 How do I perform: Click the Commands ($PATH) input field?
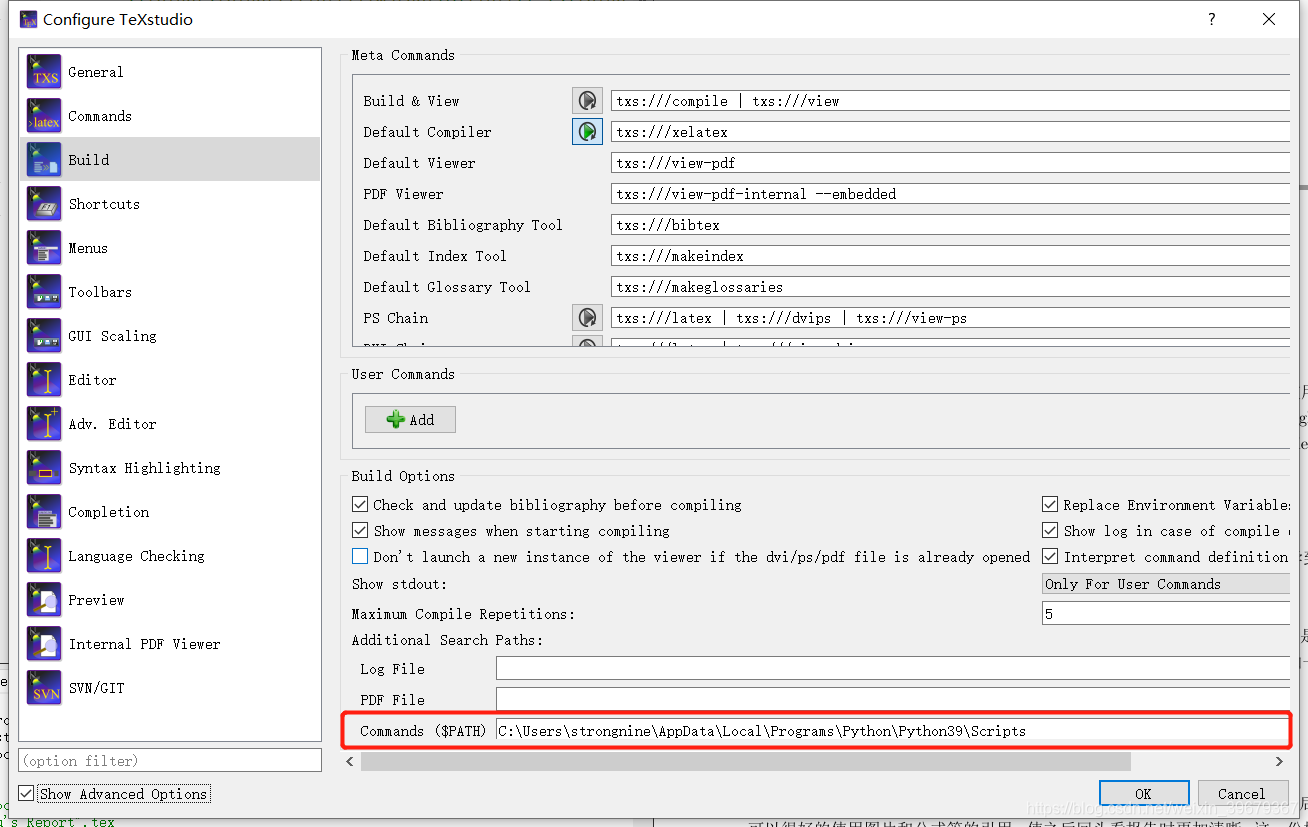(893, 731)
